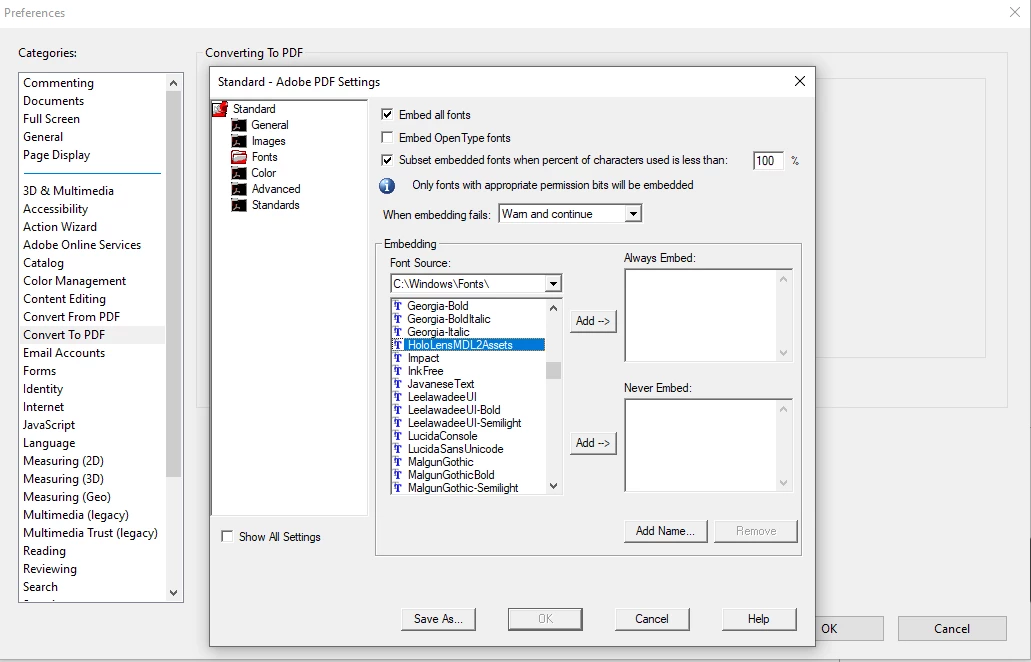Click the icon beside Standards in tree
Image resolution: width=1031 pixels, height=662 pixels.
[x=239, y=205]
